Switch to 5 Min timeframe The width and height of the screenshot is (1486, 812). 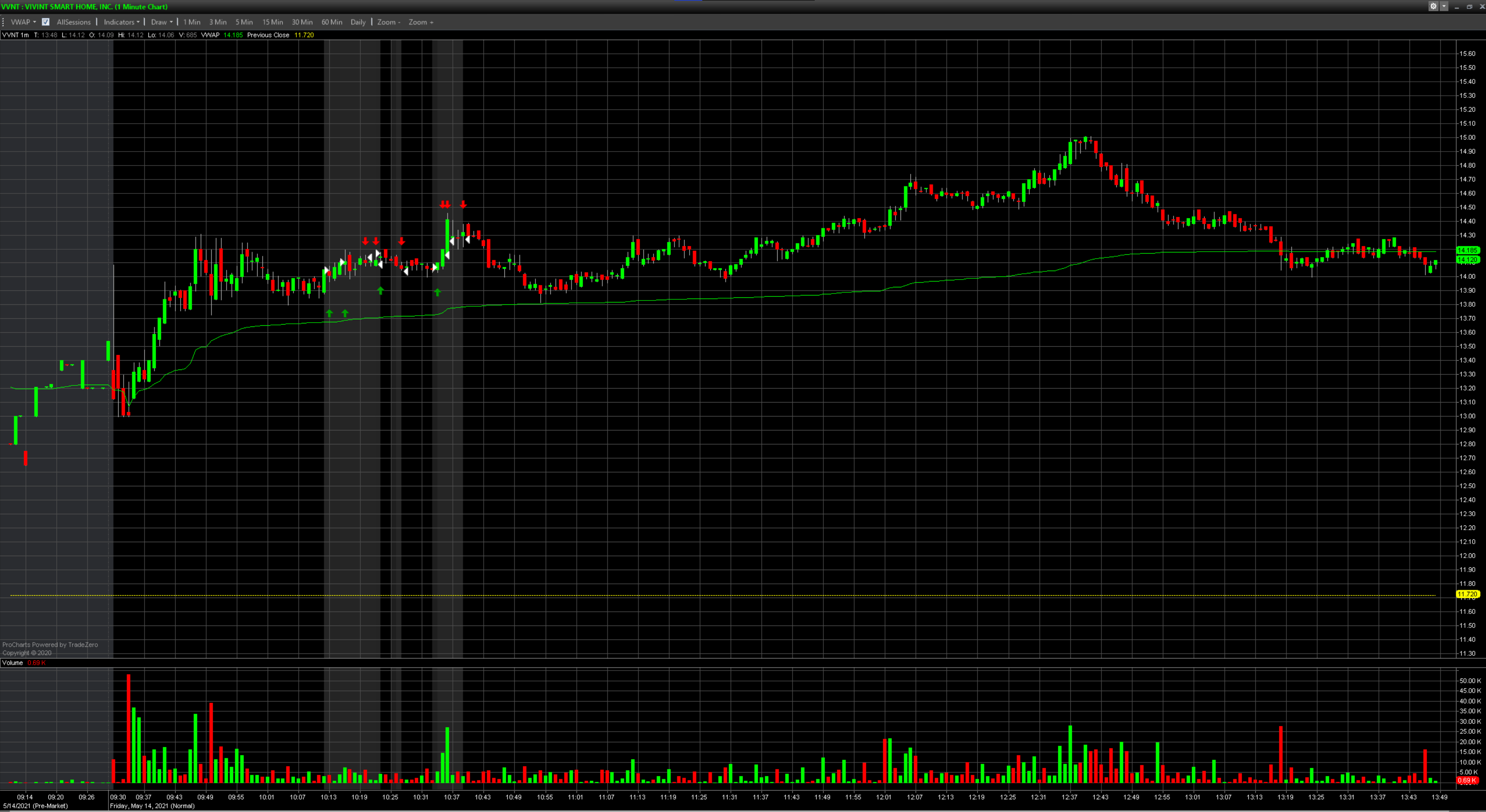pos(244,22)
